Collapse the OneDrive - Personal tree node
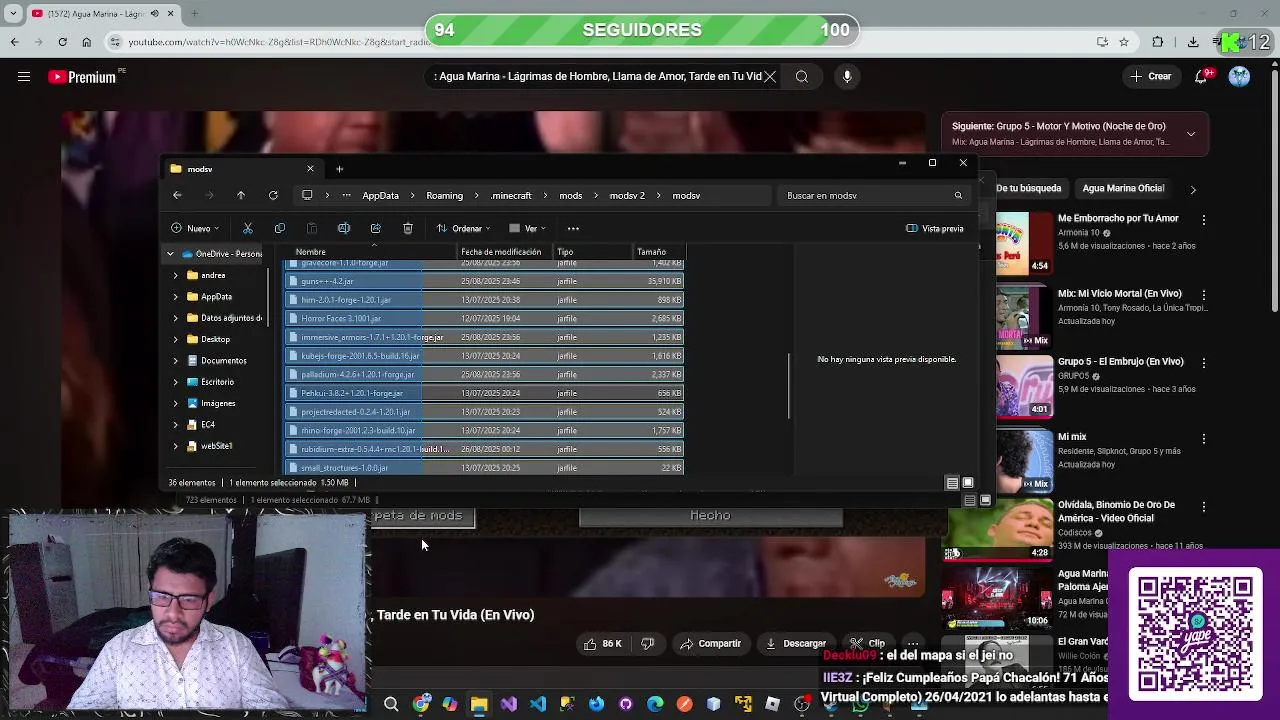Image resolution: width=1280 pixels, height=720 pixels. pyautogui.click(x=170, y=254)
